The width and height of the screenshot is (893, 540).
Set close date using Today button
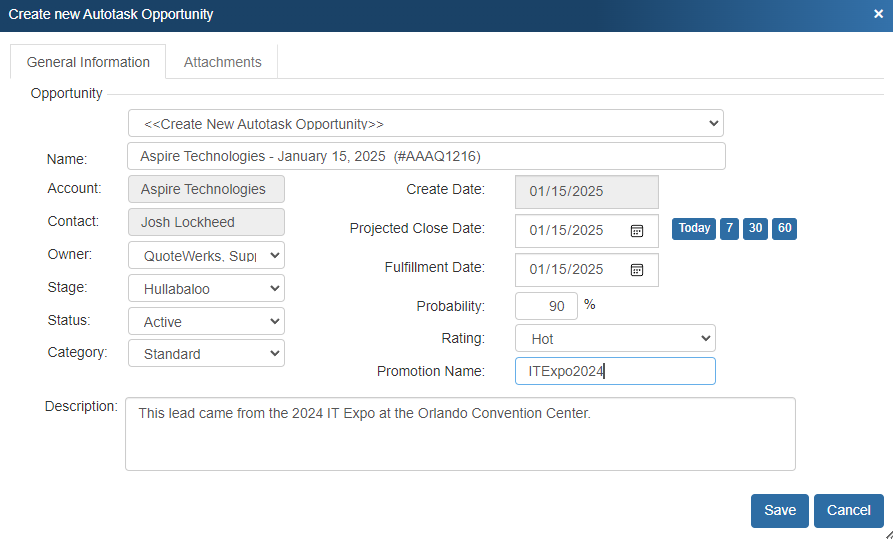click(x=694, y=229)
